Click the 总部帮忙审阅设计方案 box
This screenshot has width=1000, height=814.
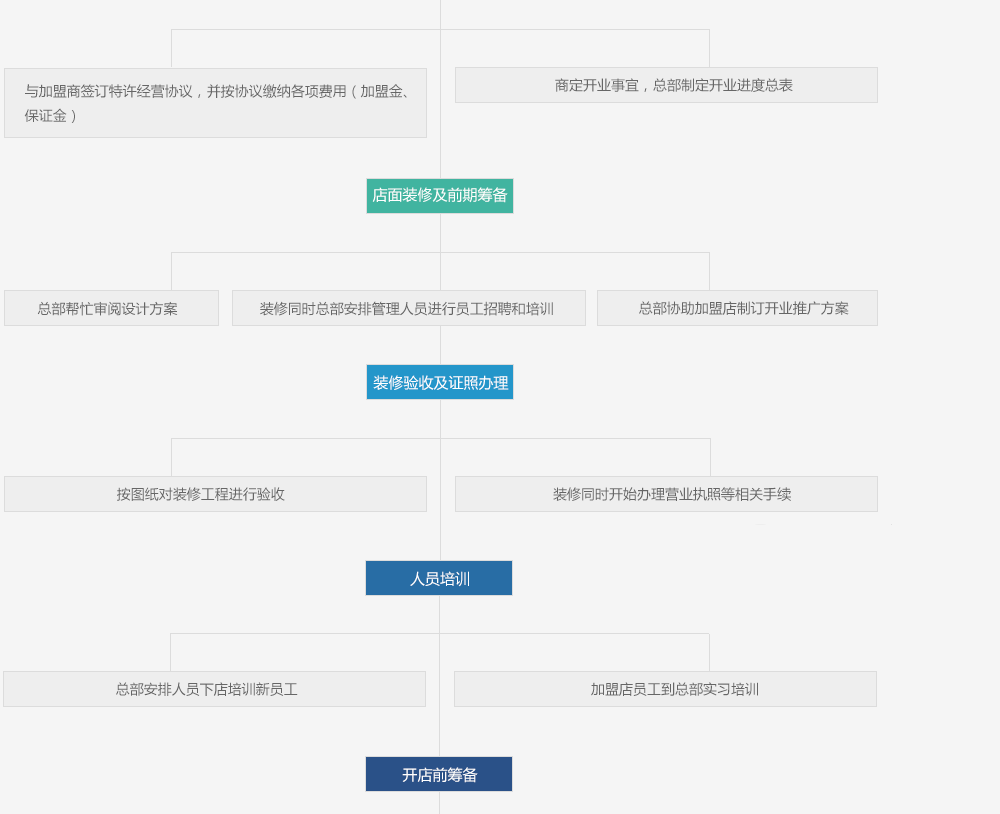point(111,308)
